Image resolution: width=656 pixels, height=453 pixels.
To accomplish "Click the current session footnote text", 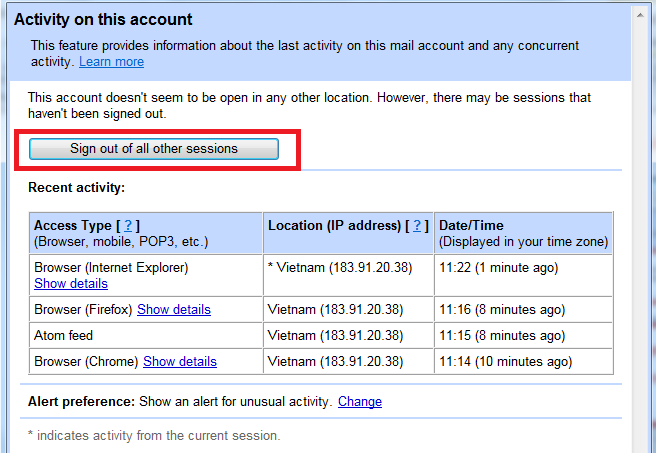I will [x=154, y=436].
